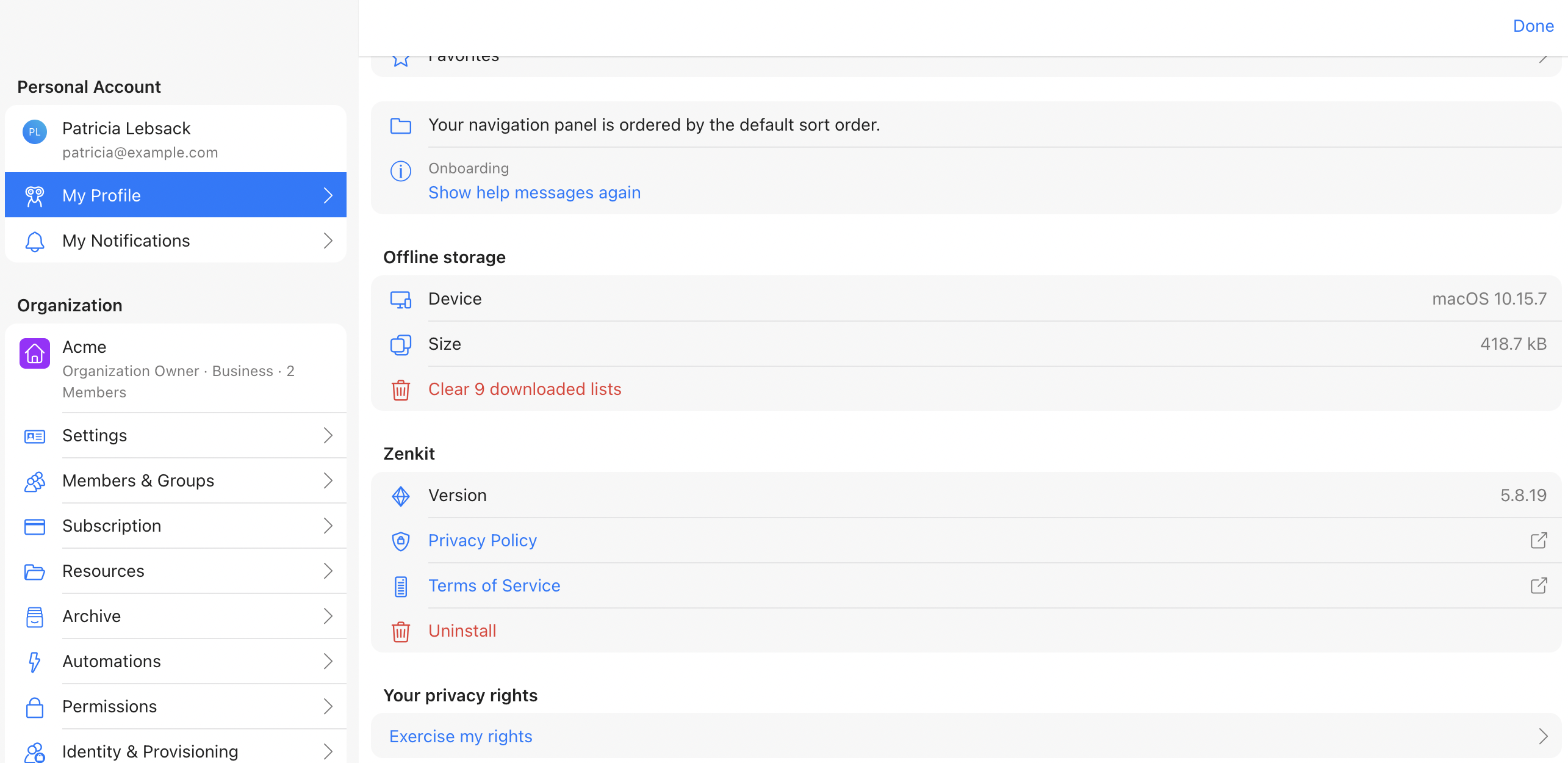The width and height of the screenshot is (1568, 763).
Task: Select My Profile in the sidebar
Action: pos(176,195)
